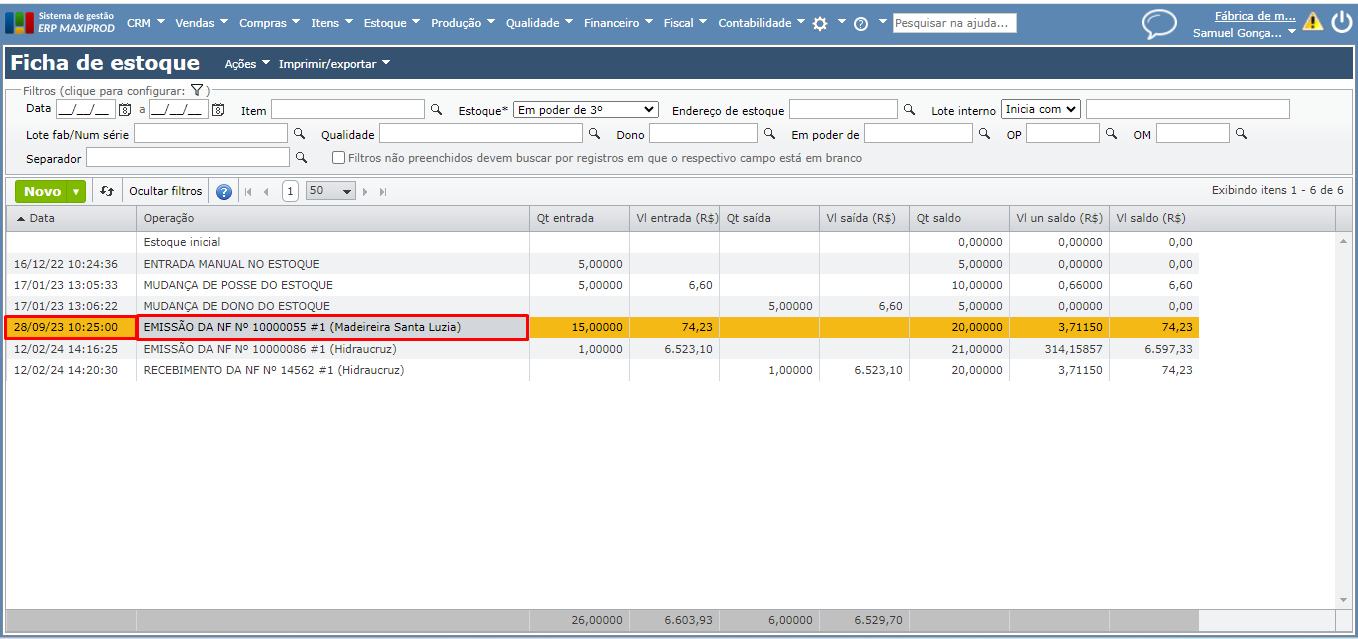Click the yellow warning alert icon
Viewport: 1358px width, 639px height.
pyautogui.click(x=1312, y=22)
